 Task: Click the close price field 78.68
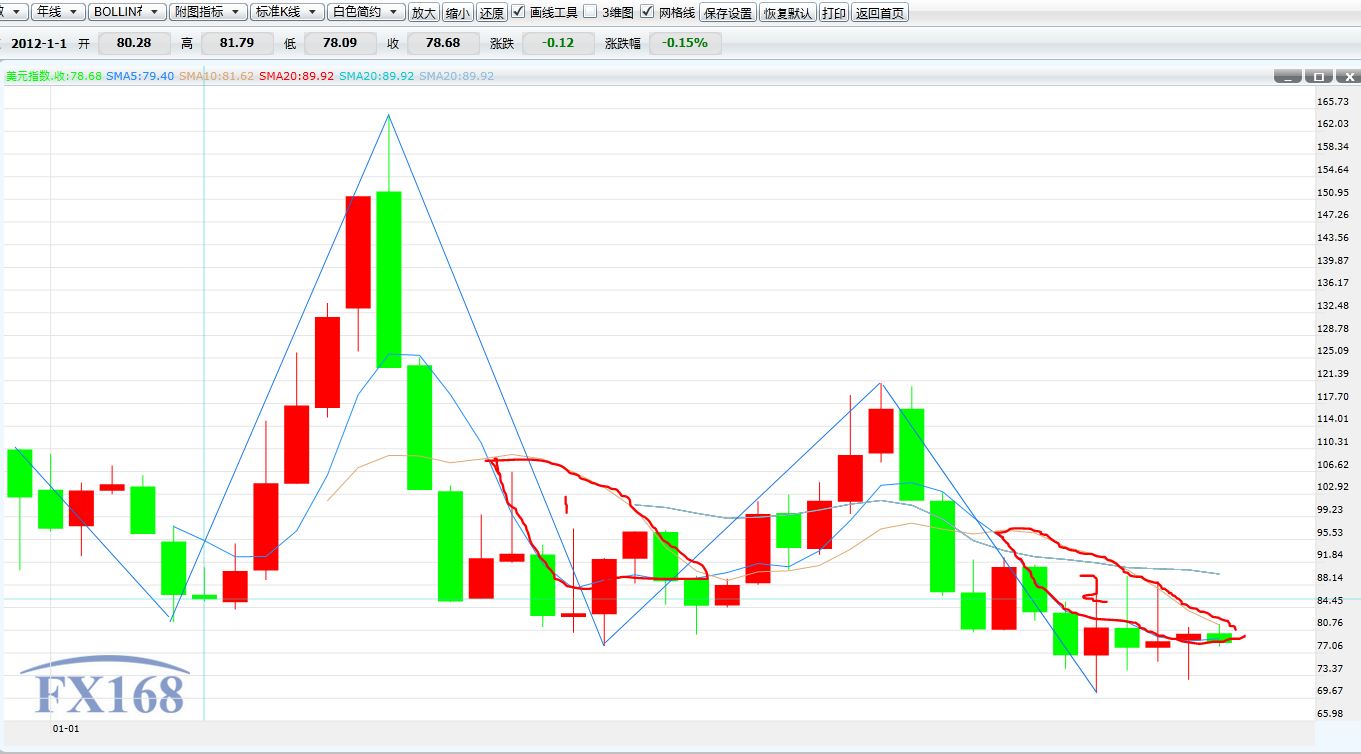tap(444, 43)
